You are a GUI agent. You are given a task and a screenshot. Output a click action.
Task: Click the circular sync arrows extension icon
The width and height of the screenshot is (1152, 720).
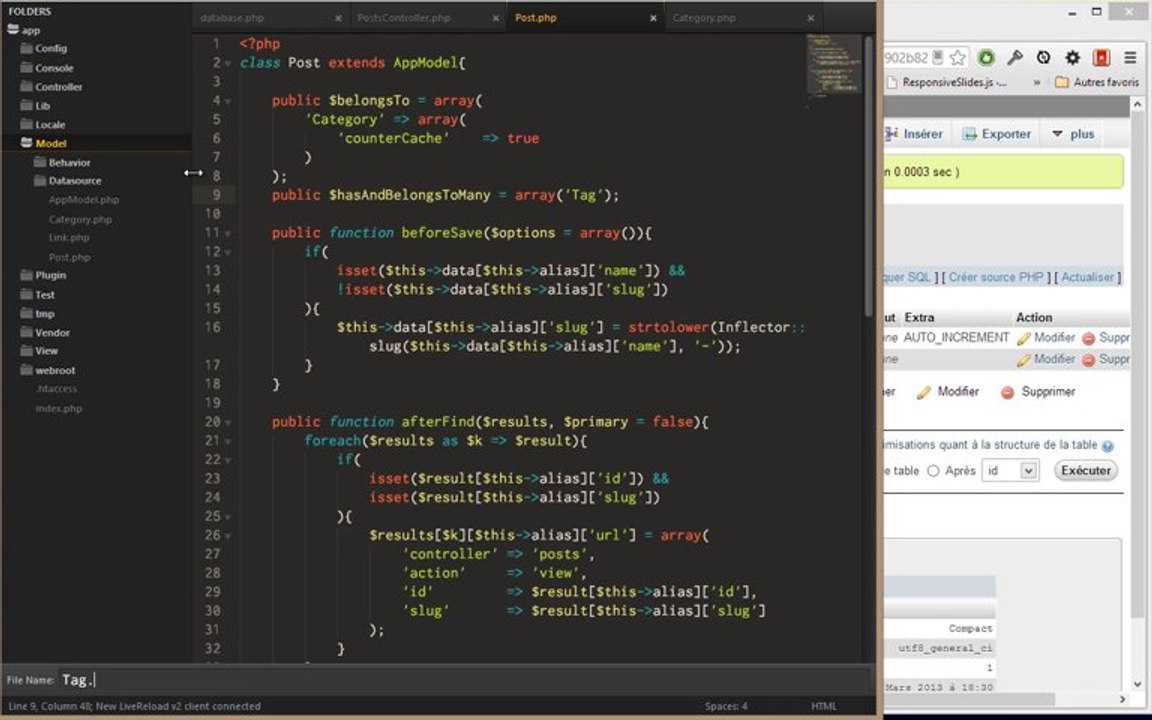click(1043, 57)
